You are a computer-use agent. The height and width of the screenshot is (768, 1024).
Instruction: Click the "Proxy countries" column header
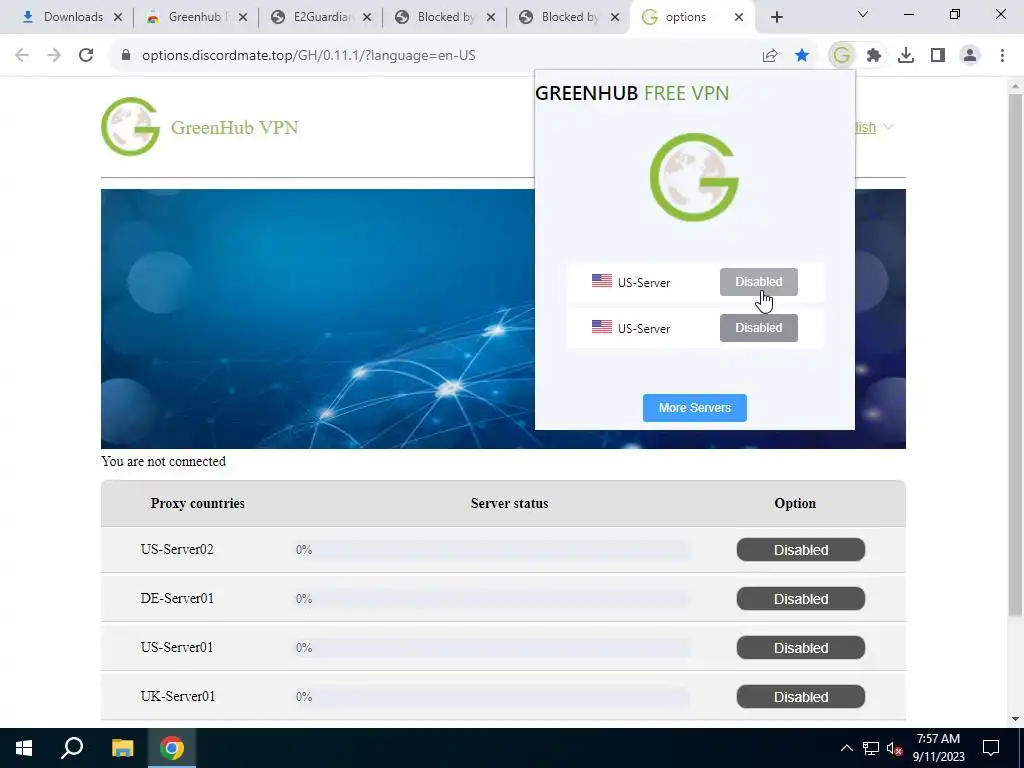(x=197, y=504)
